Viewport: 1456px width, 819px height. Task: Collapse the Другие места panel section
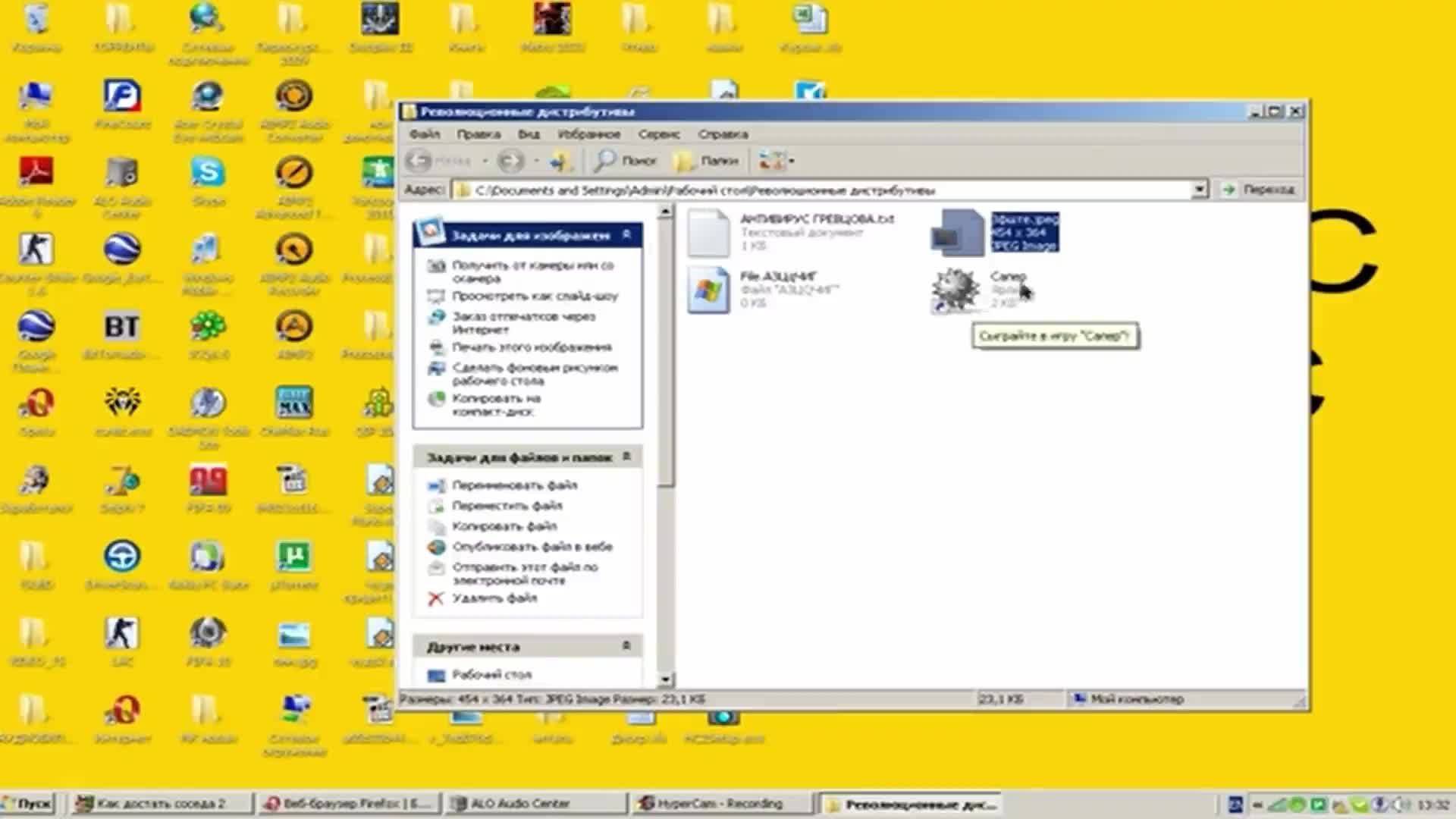pyautogui.click(x=626, y=646)
